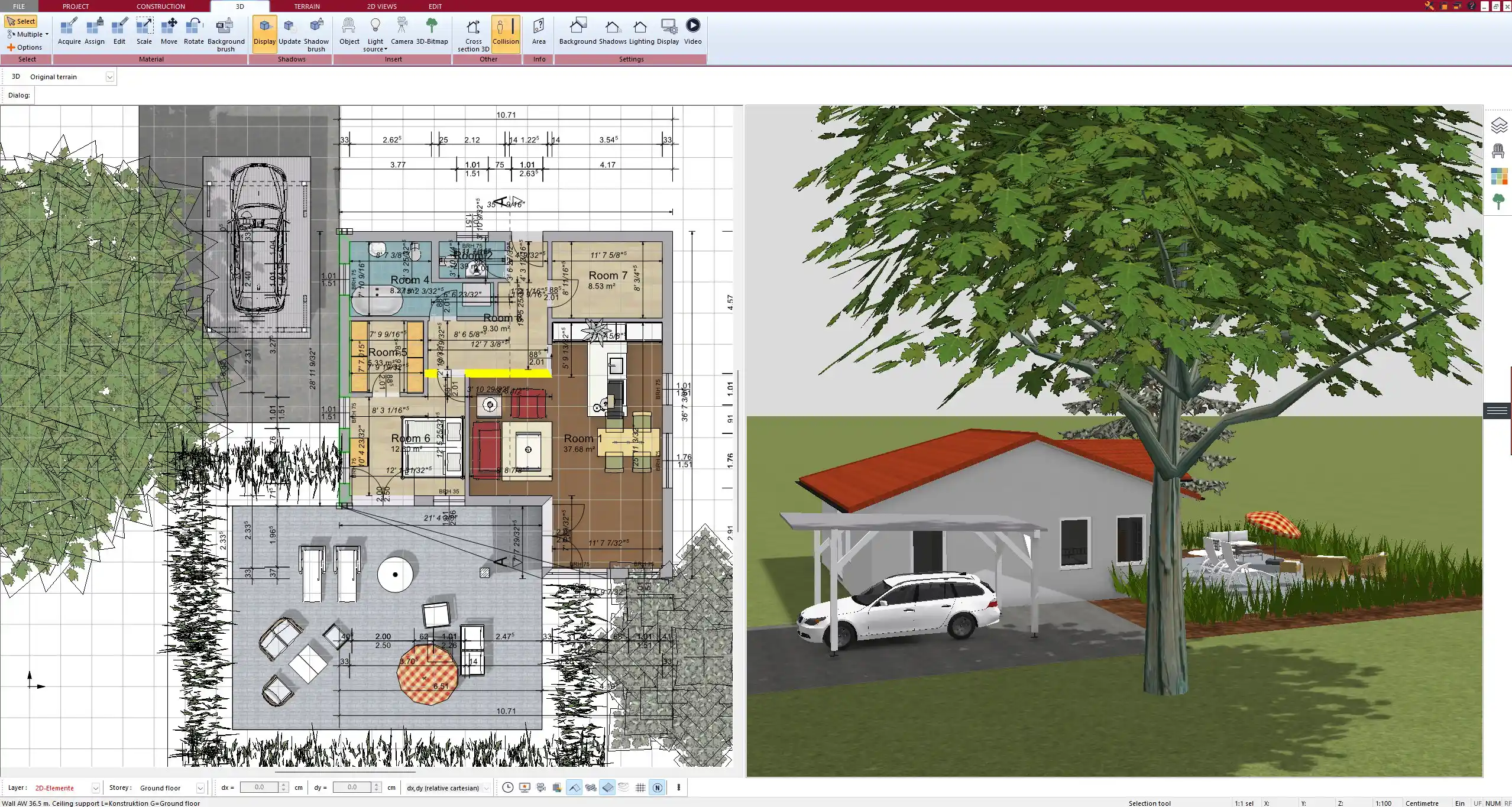Click the Background brush tool
Viewport: 1512px width, 807px height.
[225, 34]
